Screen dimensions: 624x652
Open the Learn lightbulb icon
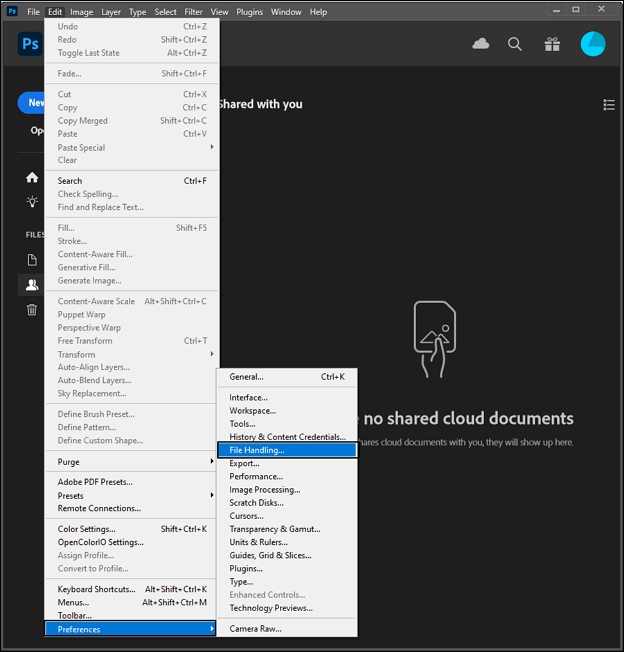(x=32, y=202)
